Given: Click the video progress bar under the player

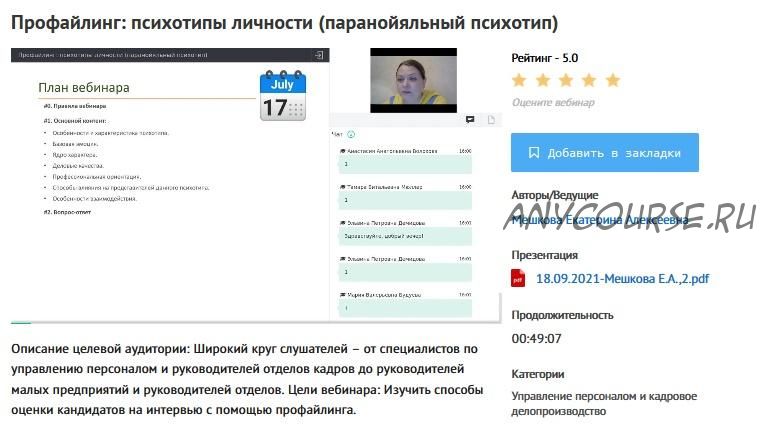Looking at the screenshot, I should pyautogui.click(x=256, y=323).
